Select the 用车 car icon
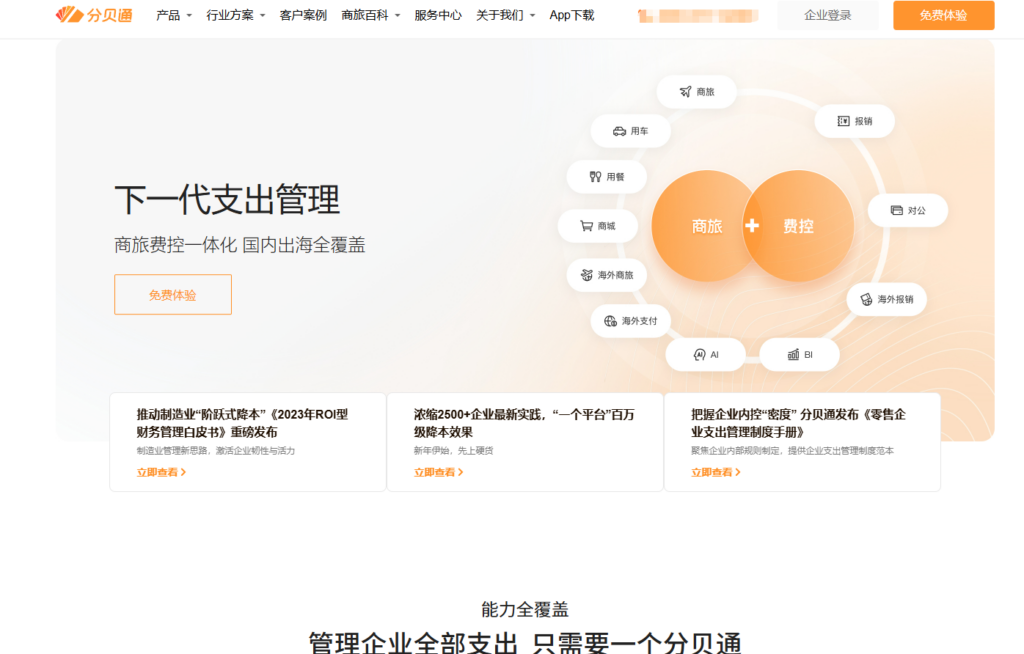This screenshot has height=654, width=1024. pos(631,131)
